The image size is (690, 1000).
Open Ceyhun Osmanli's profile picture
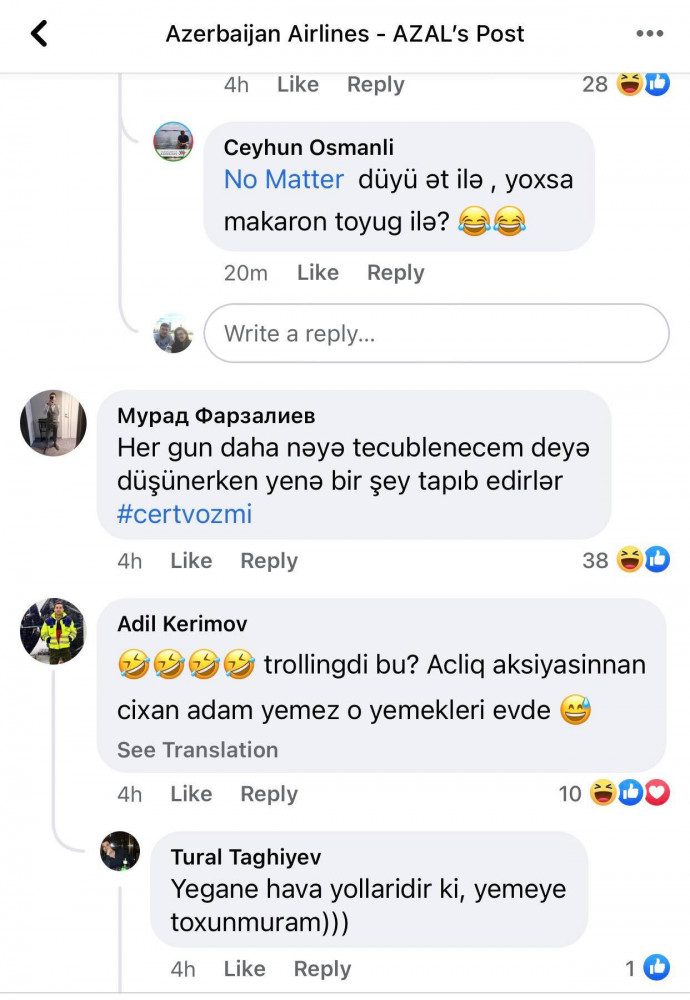point(173,142)
